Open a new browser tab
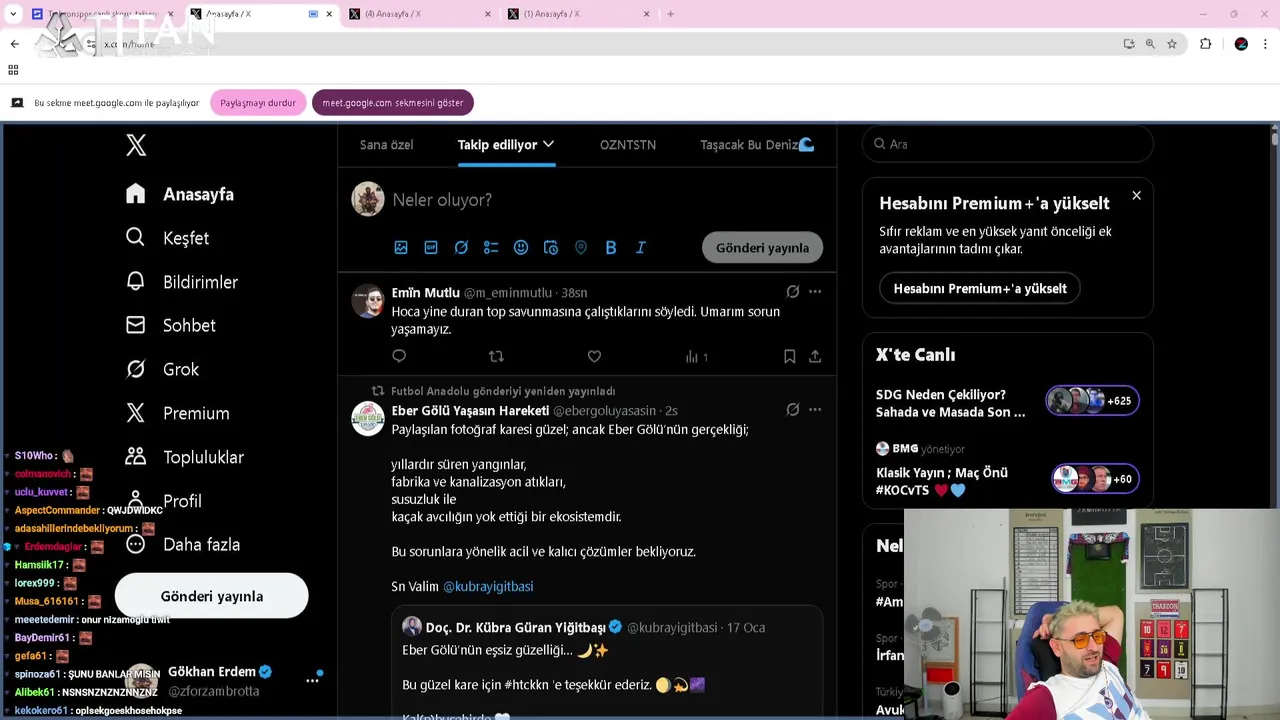Screen dimensions: 1280x720 point(670,14)
